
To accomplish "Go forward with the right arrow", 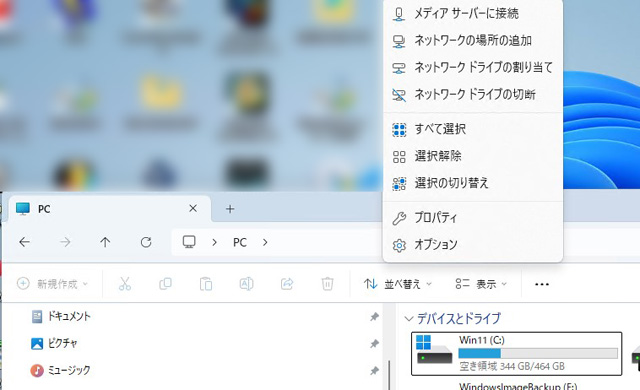I will 65,242.
